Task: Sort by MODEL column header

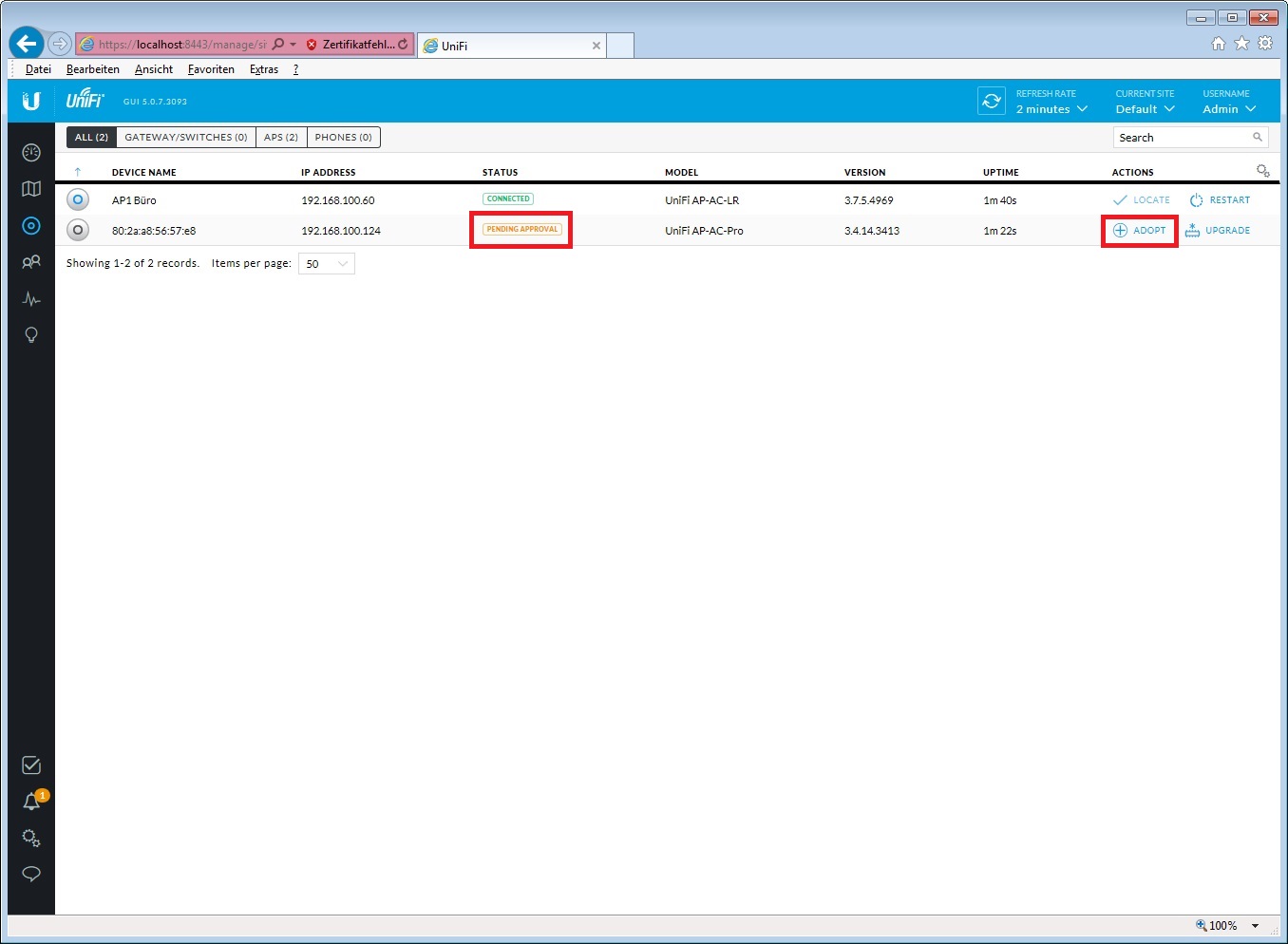Action: coord(682,173)
